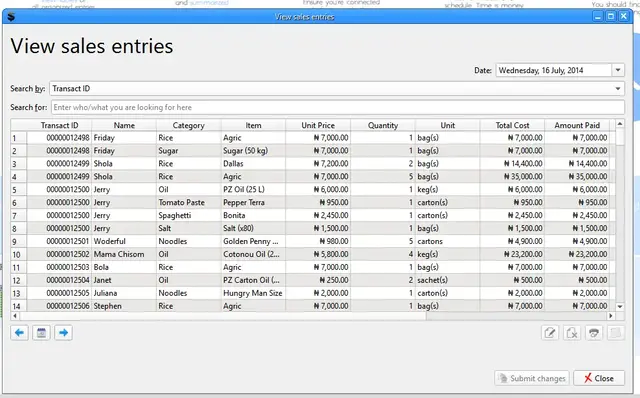Click the Item column header
The height and width of the screenshot is (398, 640).
click(253, 125)
